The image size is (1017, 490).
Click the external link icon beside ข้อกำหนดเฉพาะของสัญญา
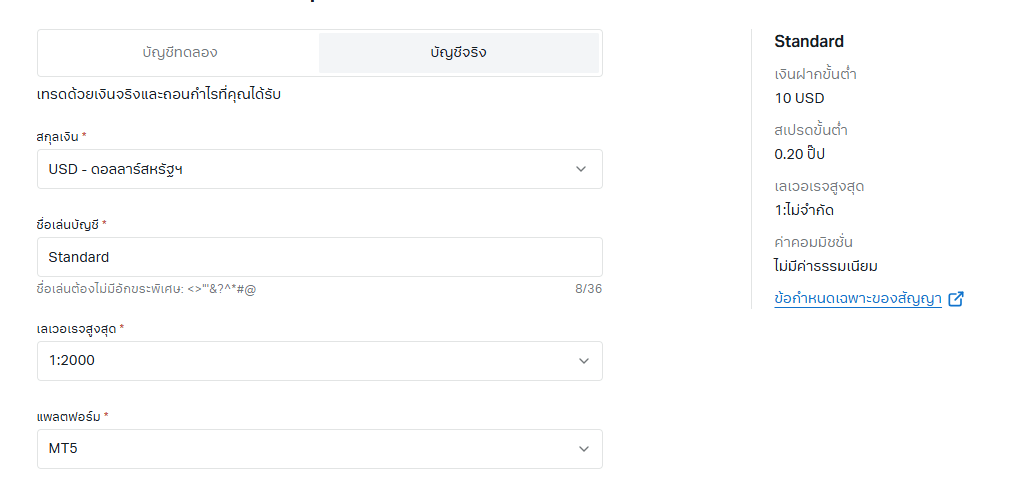[x=956, y=298]
